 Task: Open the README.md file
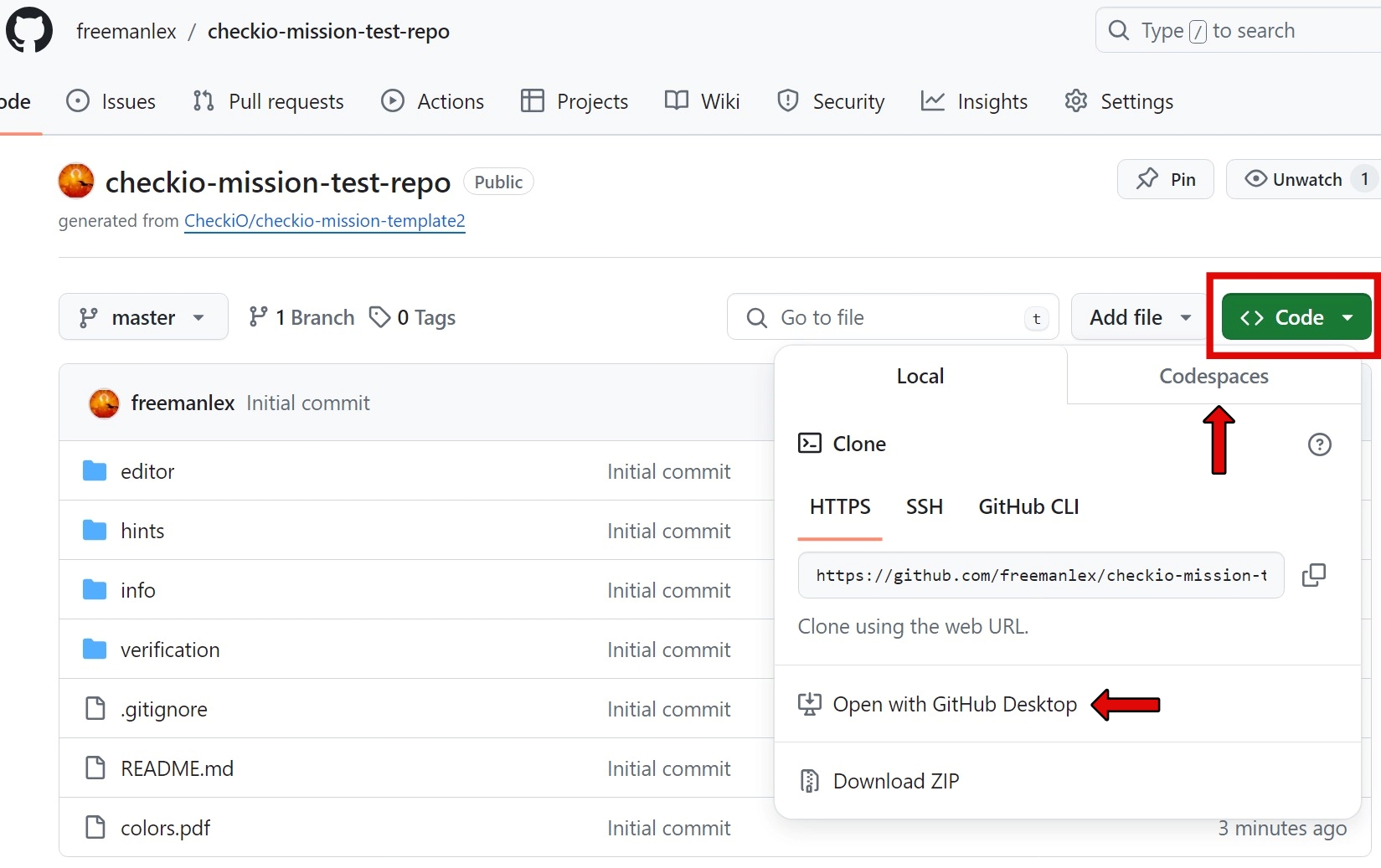[x=177, y=768]
